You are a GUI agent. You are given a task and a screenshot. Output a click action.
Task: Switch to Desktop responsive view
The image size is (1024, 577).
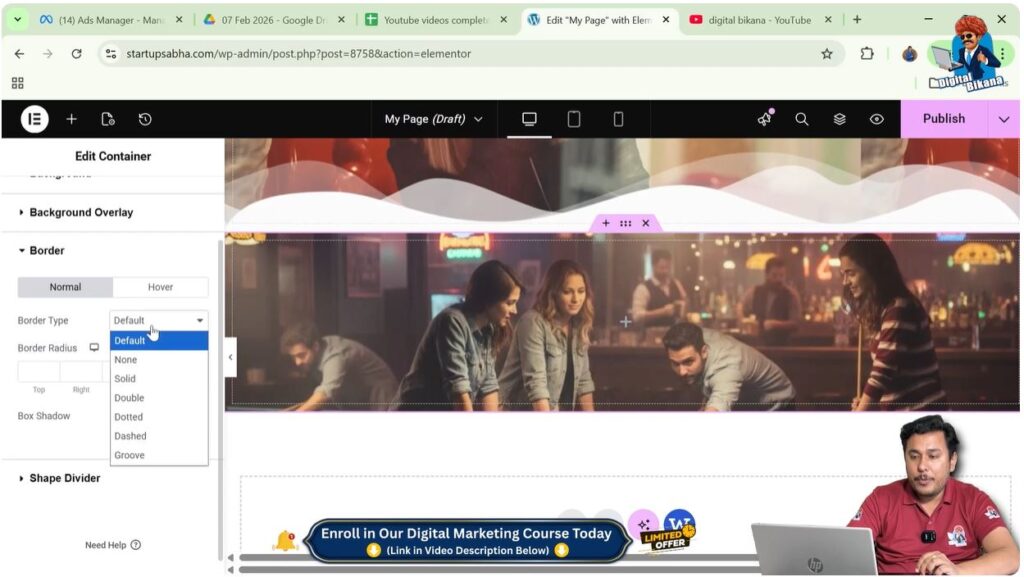[x=529, y=119]
